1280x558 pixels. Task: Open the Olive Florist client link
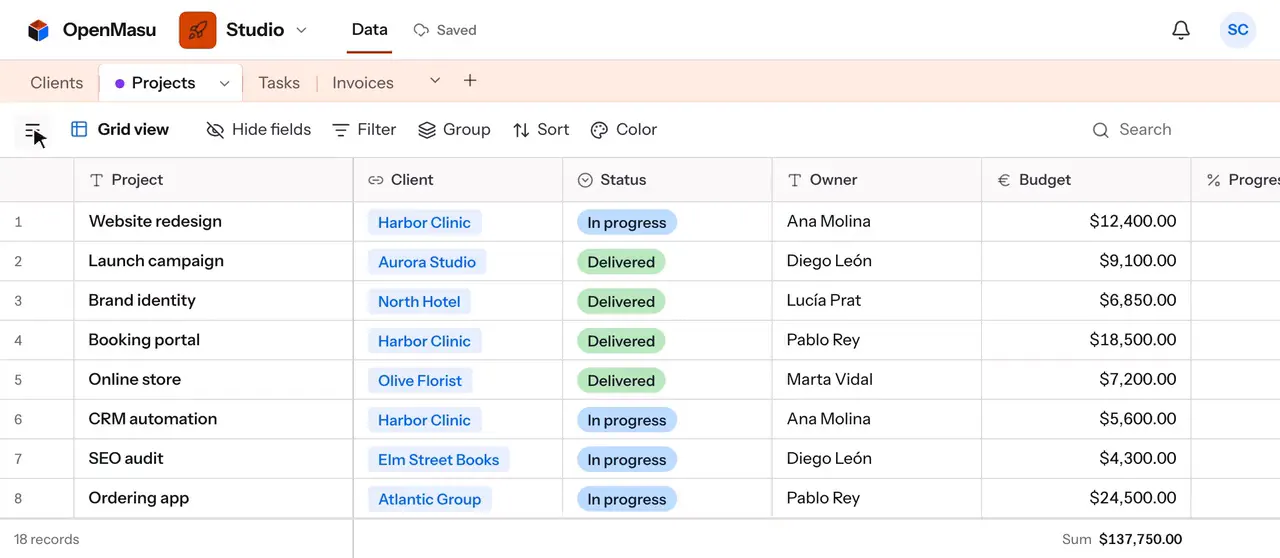[x=420, y=380]
